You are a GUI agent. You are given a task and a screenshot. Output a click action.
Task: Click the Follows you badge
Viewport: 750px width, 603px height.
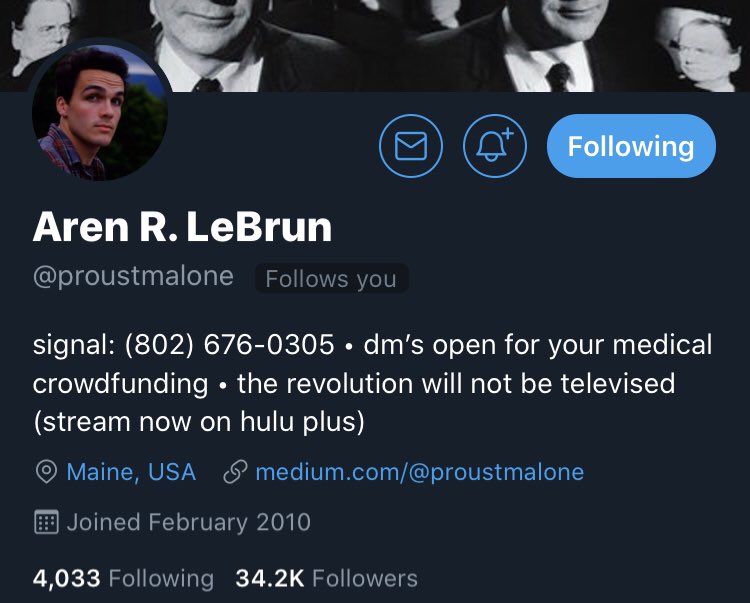(x=331, y=278)
